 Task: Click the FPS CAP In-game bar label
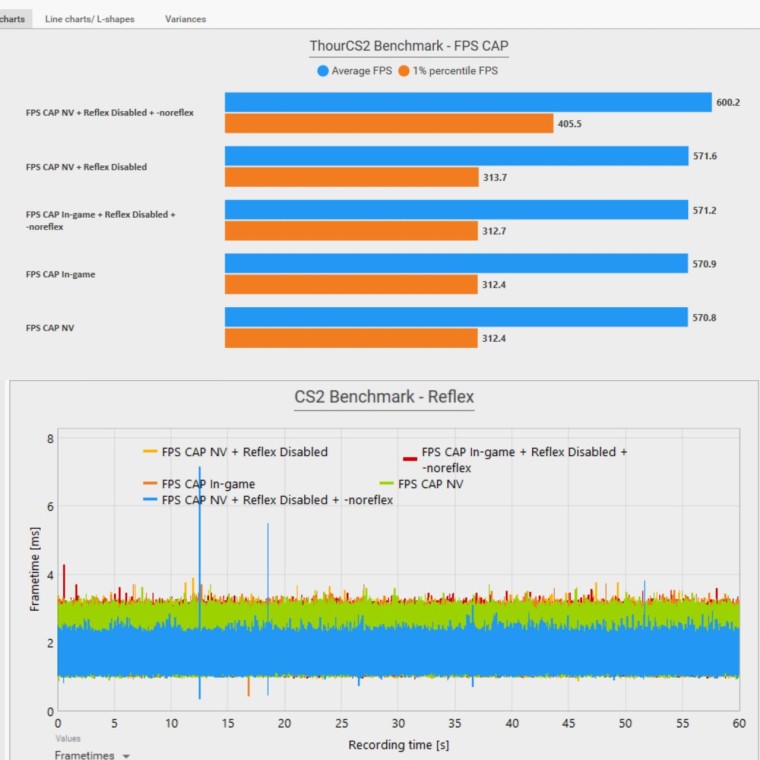coord(61,274)
